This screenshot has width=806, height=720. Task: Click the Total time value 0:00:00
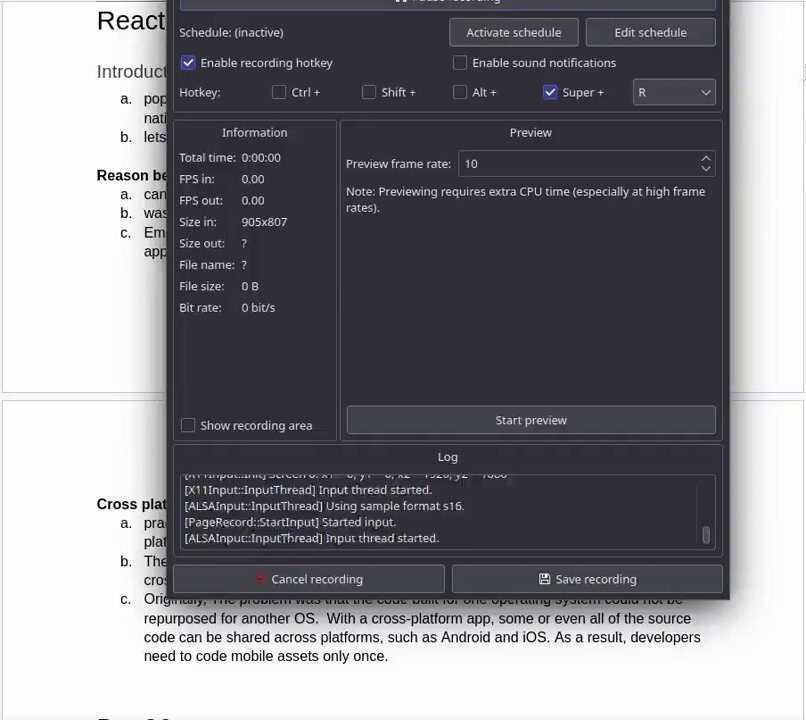261,158
